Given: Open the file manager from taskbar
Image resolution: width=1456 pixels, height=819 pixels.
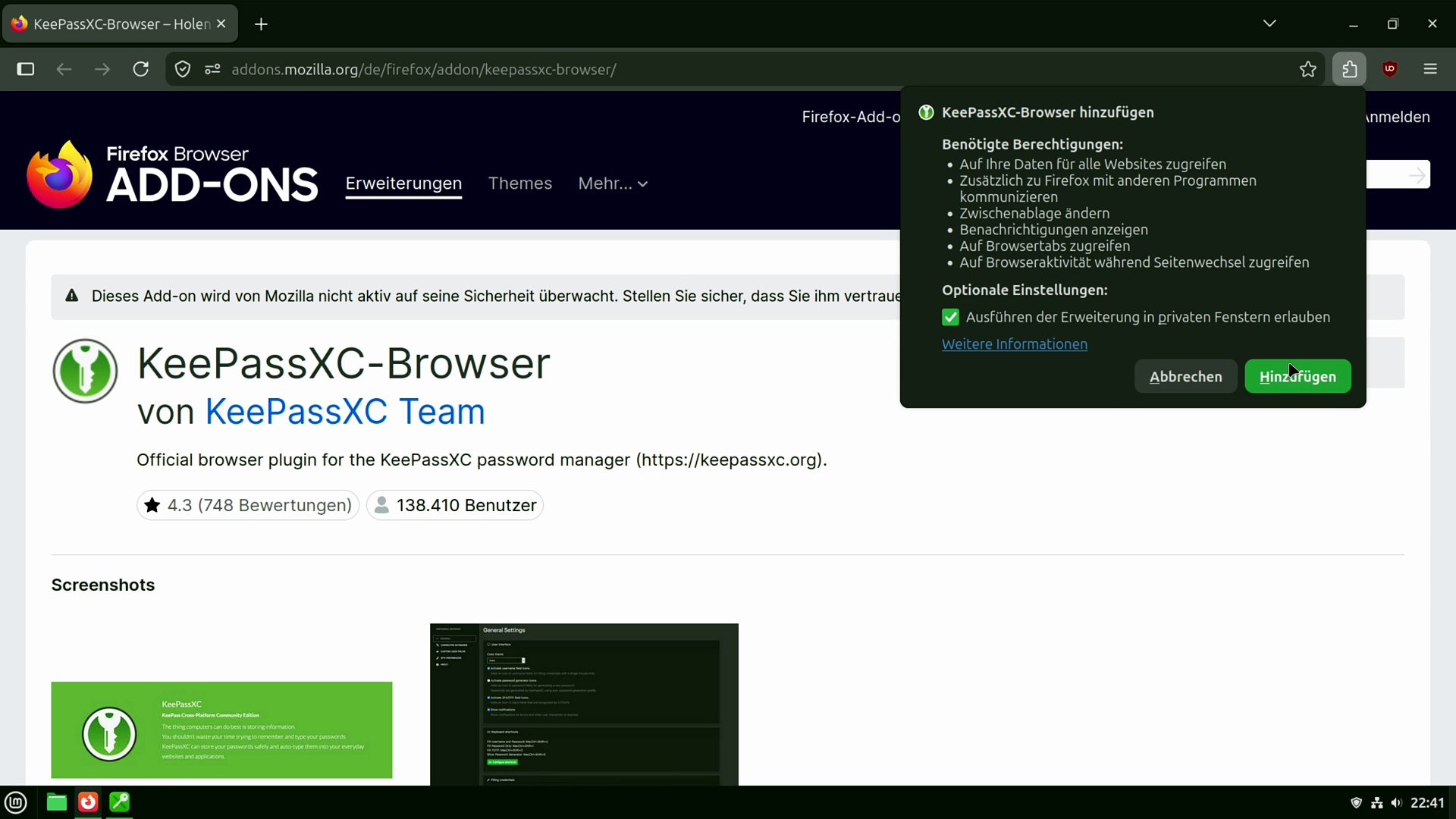Looking at the screenshot, I should 57,802.
